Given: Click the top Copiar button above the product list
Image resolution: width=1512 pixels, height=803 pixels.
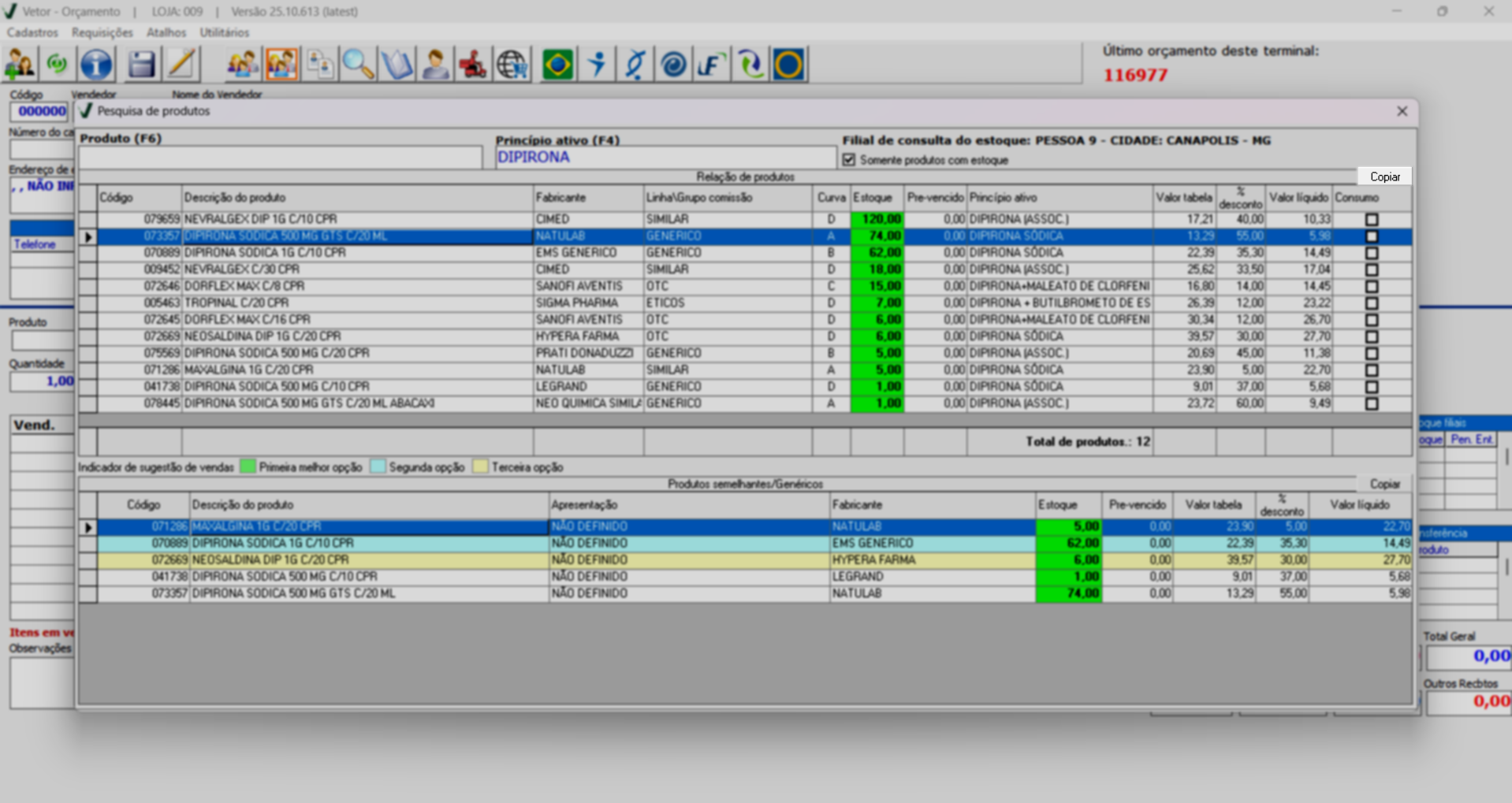Looking at the screenshot, I should 1384,177.
